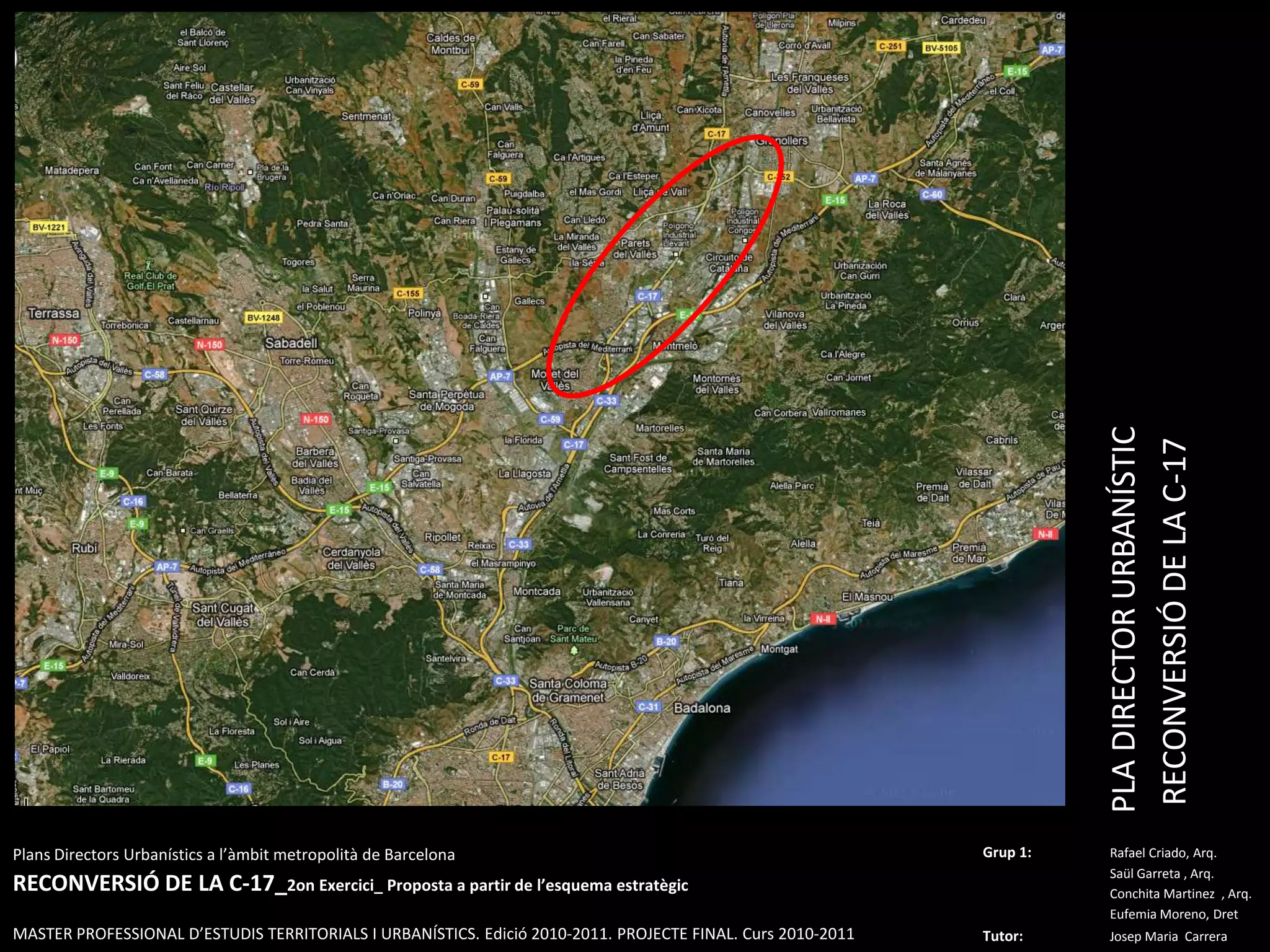The image size is (1270, 952).
Task: Click the vertical PLA DIRECTOR URBANÍSTIC title
Action: [x=1123, y=619]
